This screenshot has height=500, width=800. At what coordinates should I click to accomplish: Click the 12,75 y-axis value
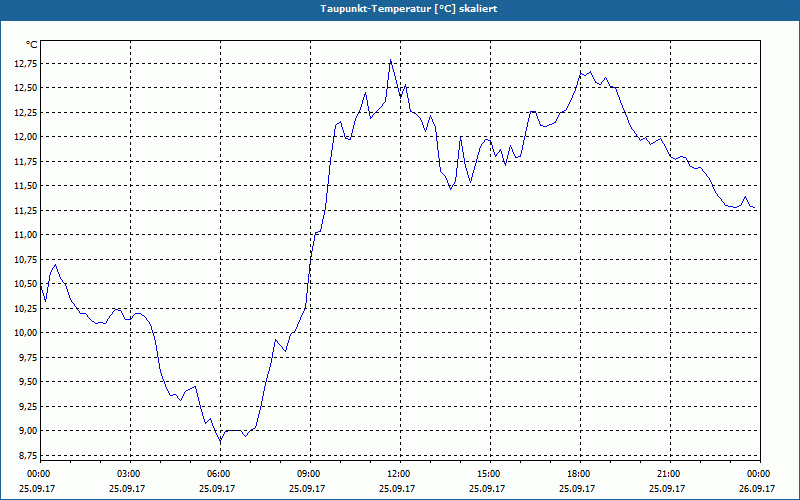click(x=28, y=63)
